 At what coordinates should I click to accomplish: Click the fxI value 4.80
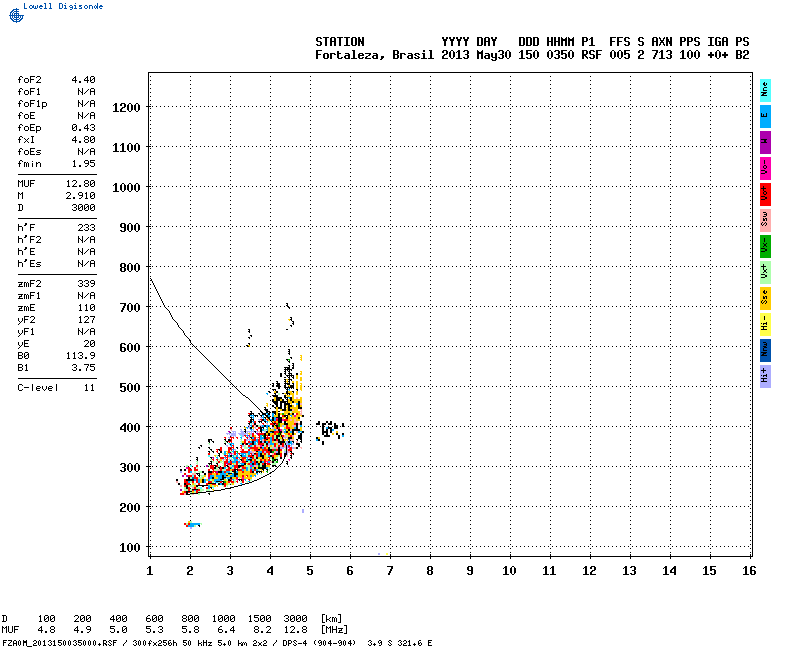coord(83,140)
